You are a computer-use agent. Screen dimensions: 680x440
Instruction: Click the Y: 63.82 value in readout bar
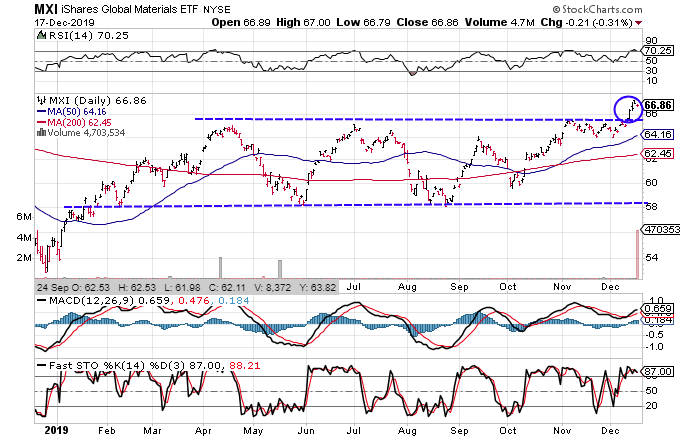tap(317, 288)
